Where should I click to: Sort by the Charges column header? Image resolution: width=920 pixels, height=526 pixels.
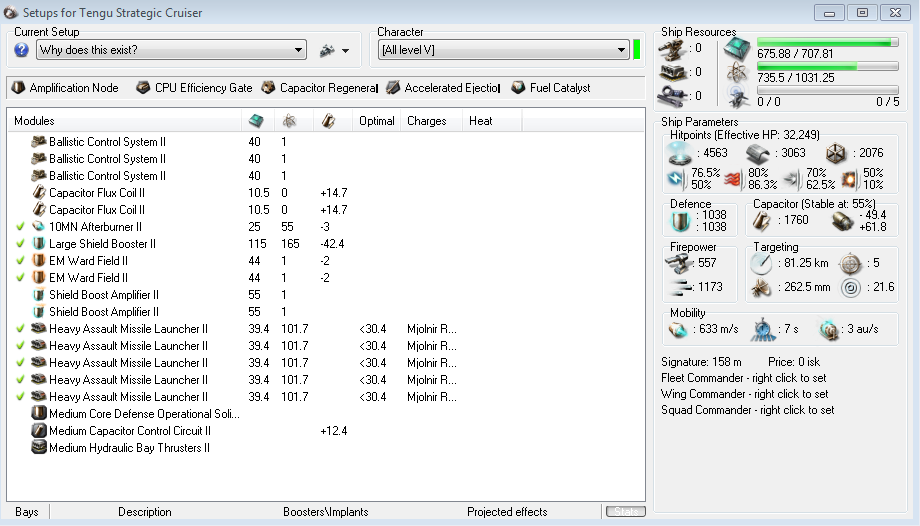(431, 121)
